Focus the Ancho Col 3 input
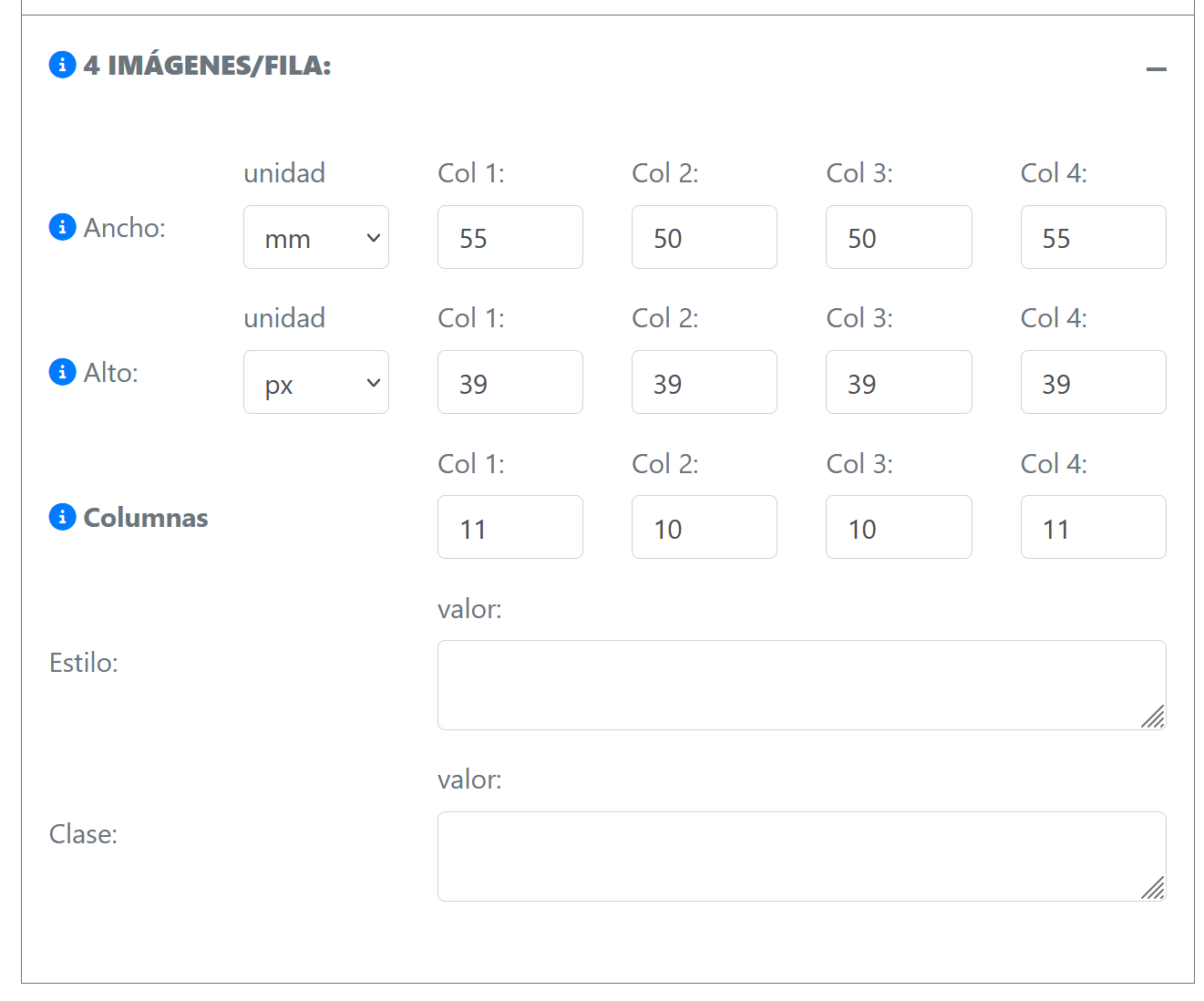The image size is (1204, 1001). click(898, 237)
